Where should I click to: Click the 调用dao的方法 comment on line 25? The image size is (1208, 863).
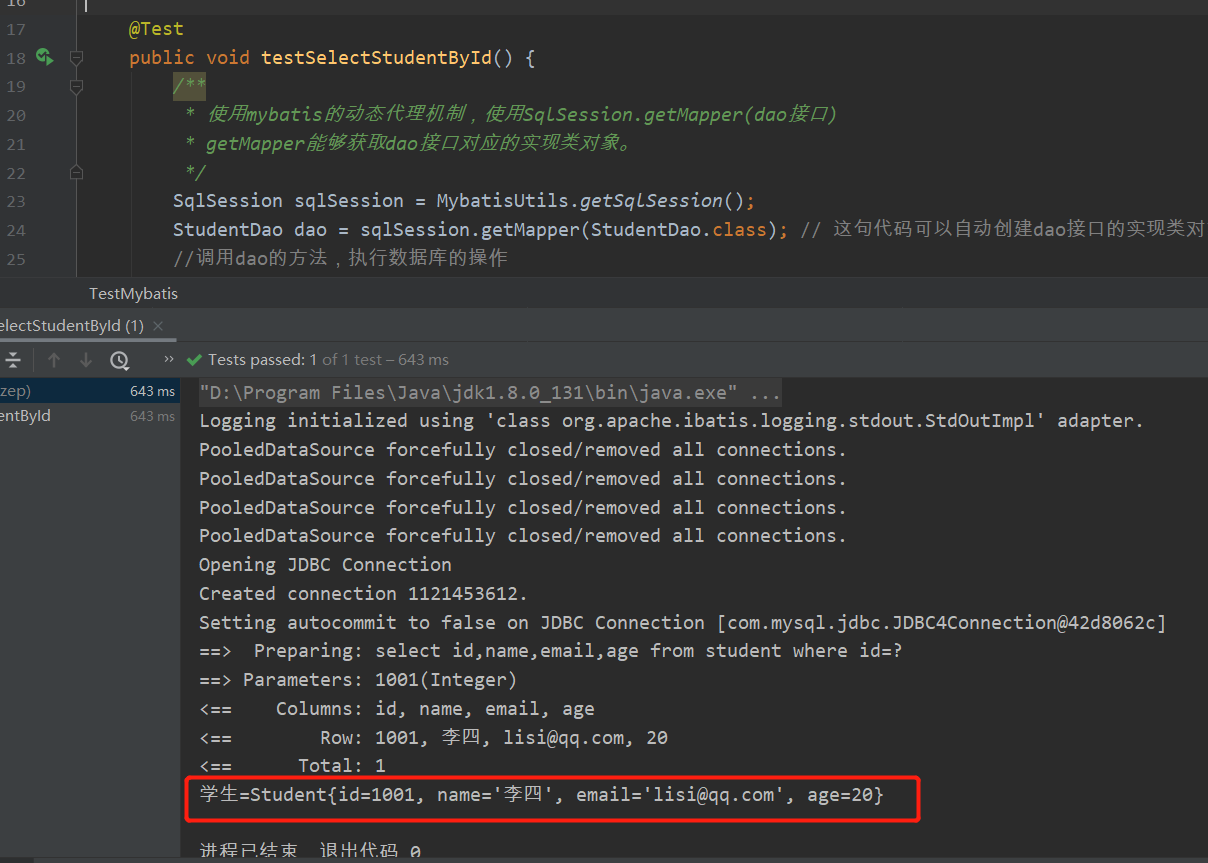340,258
